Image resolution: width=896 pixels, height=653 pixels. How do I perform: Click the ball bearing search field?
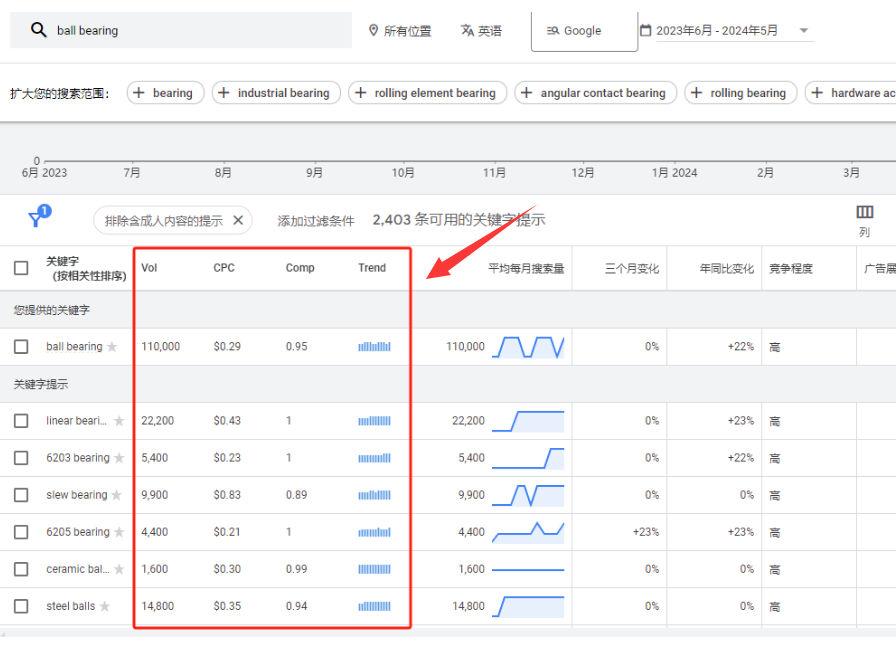pyautogui.click(x=200, y=31)
